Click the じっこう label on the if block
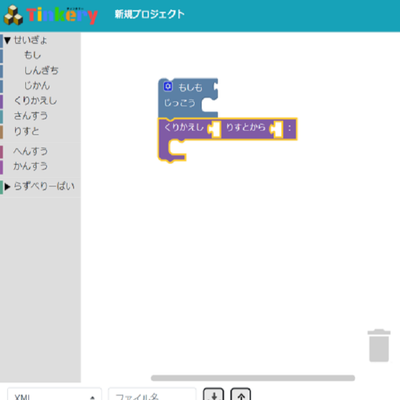400x400 pixels. coord(179,103)
